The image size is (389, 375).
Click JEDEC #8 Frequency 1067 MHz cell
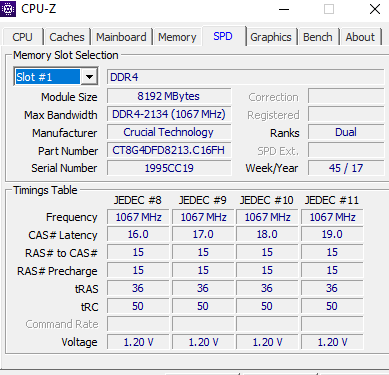click(x=138, y=217)
